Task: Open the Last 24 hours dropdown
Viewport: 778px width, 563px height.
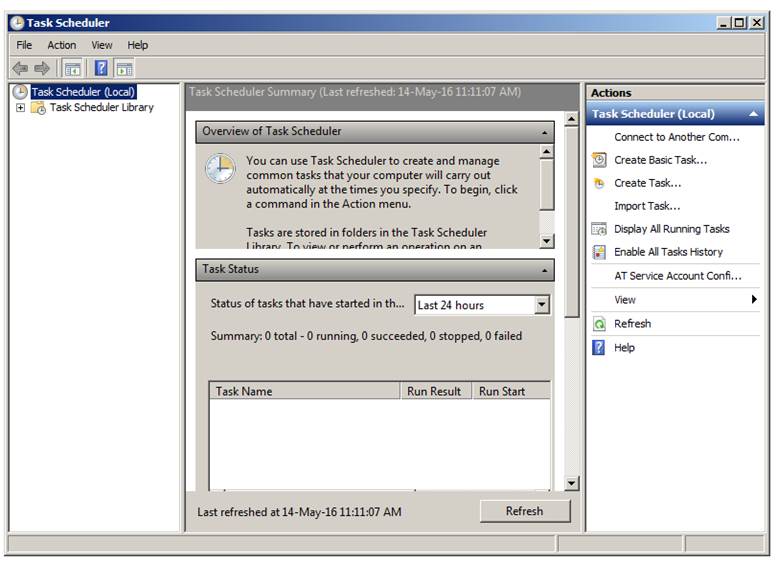Action: point(542,305)
